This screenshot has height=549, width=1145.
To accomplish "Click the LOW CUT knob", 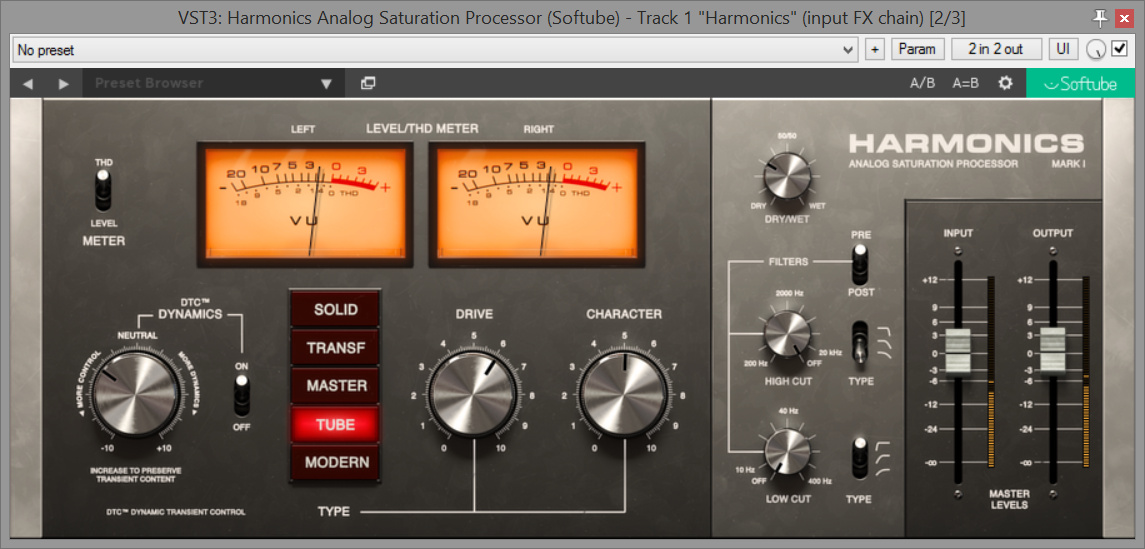I will (788, 453).
